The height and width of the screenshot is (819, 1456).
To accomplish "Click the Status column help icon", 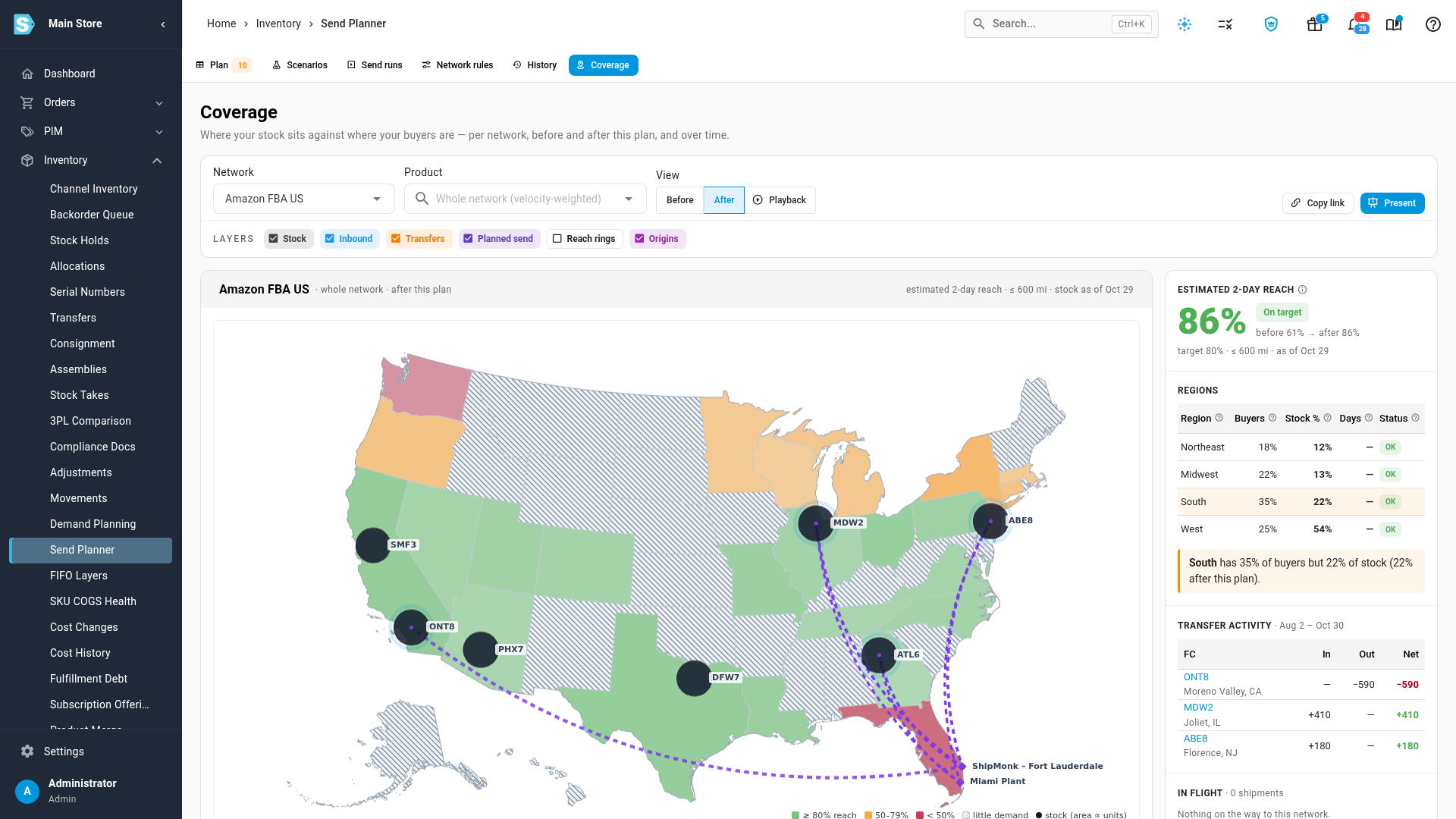I will 1416,418.
